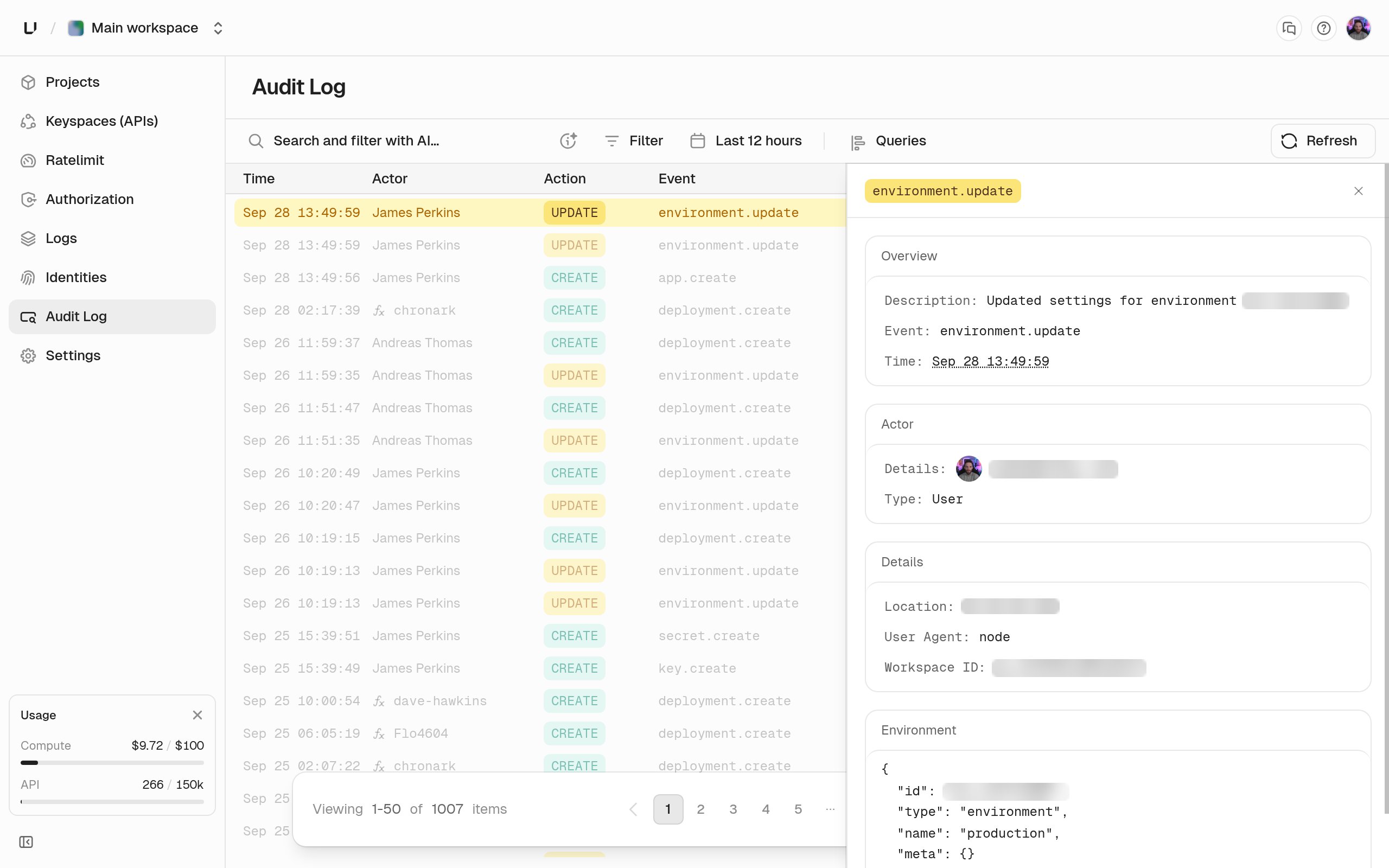Click the AI info sparkle icon
Image resolution: width=1389 pixels, height=868 pixels.
(568, 141)
